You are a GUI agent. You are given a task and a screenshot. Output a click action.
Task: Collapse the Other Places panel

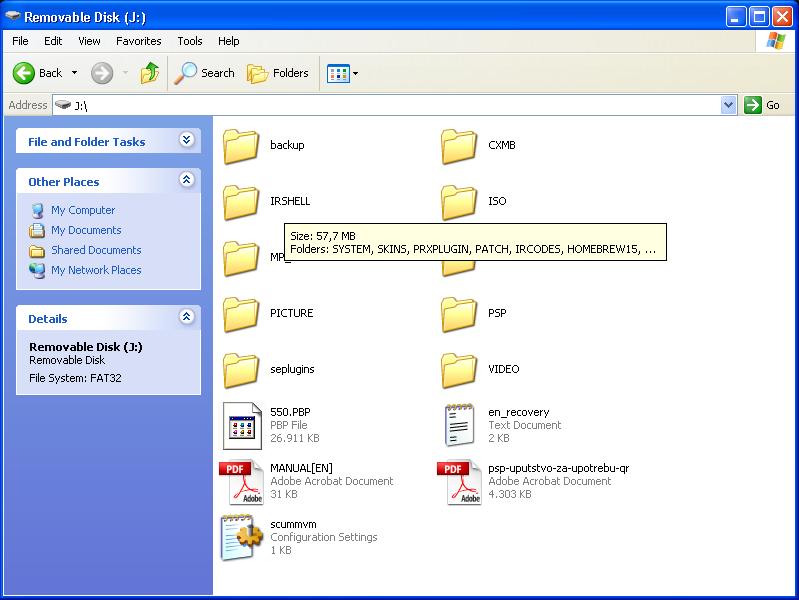(x=187, y=179)
